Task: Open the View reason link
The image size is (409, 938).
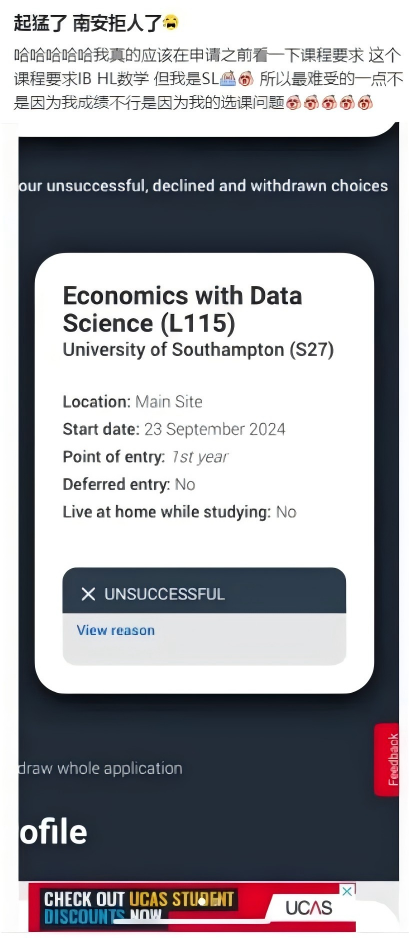Action: 115,630
